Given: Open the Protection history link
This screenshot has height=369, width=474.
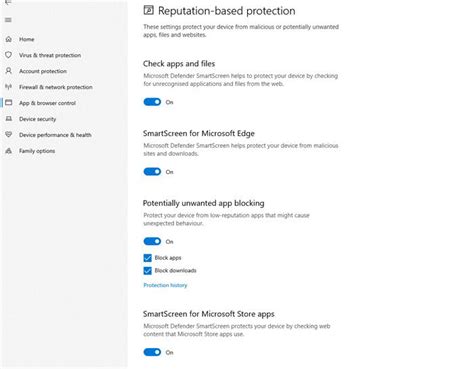Looking at the screenshot, I should pyautogui.click(x=165, y=285).
